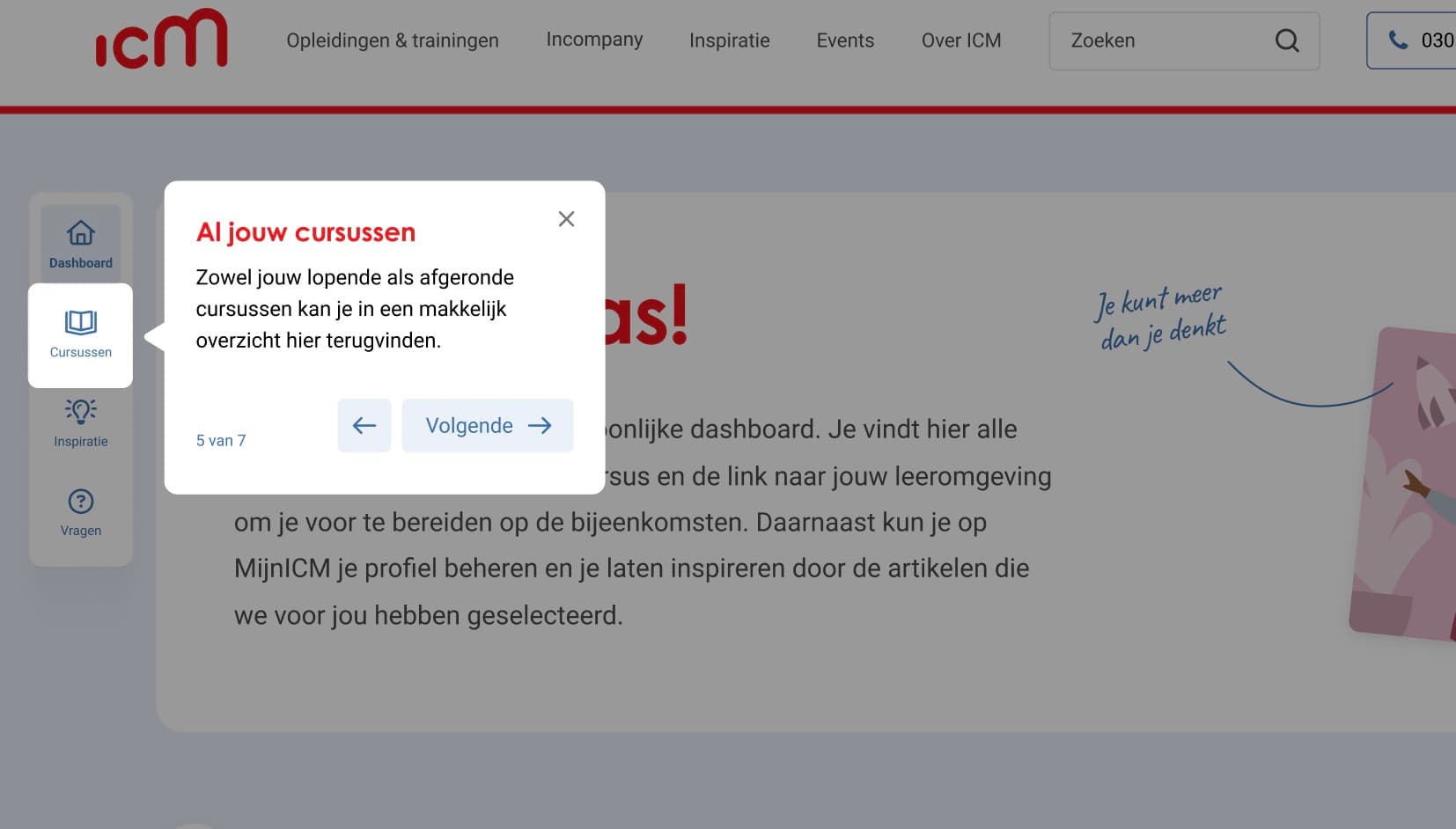Go to Events in the top navigation
The height and width of the screenshot is (829, 1456).
[x=845, y=40]
